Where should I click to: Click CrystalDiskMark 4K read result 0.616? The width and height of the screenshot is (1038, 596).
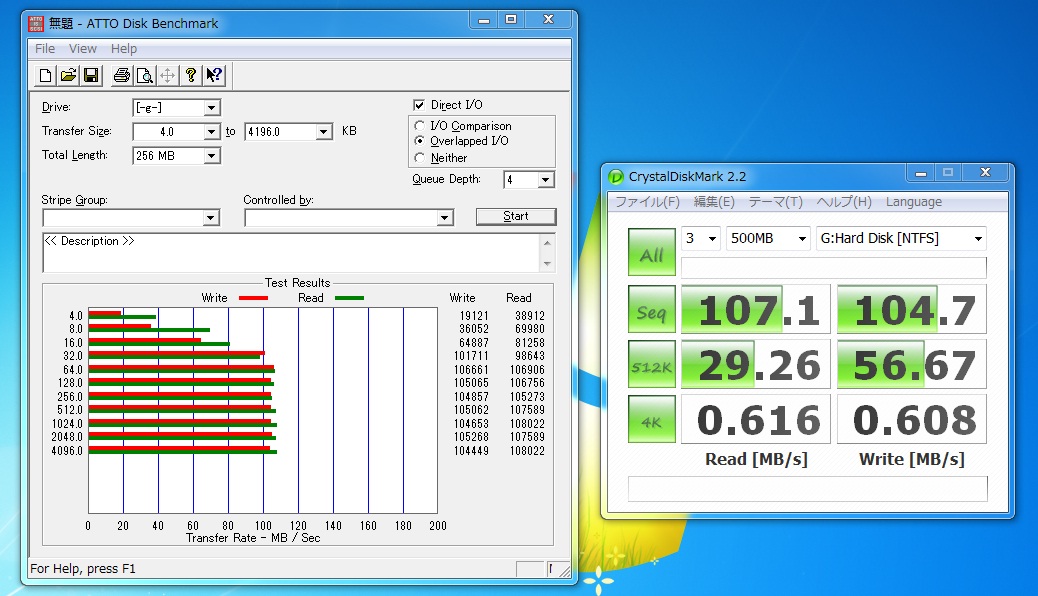coord(755,419)
